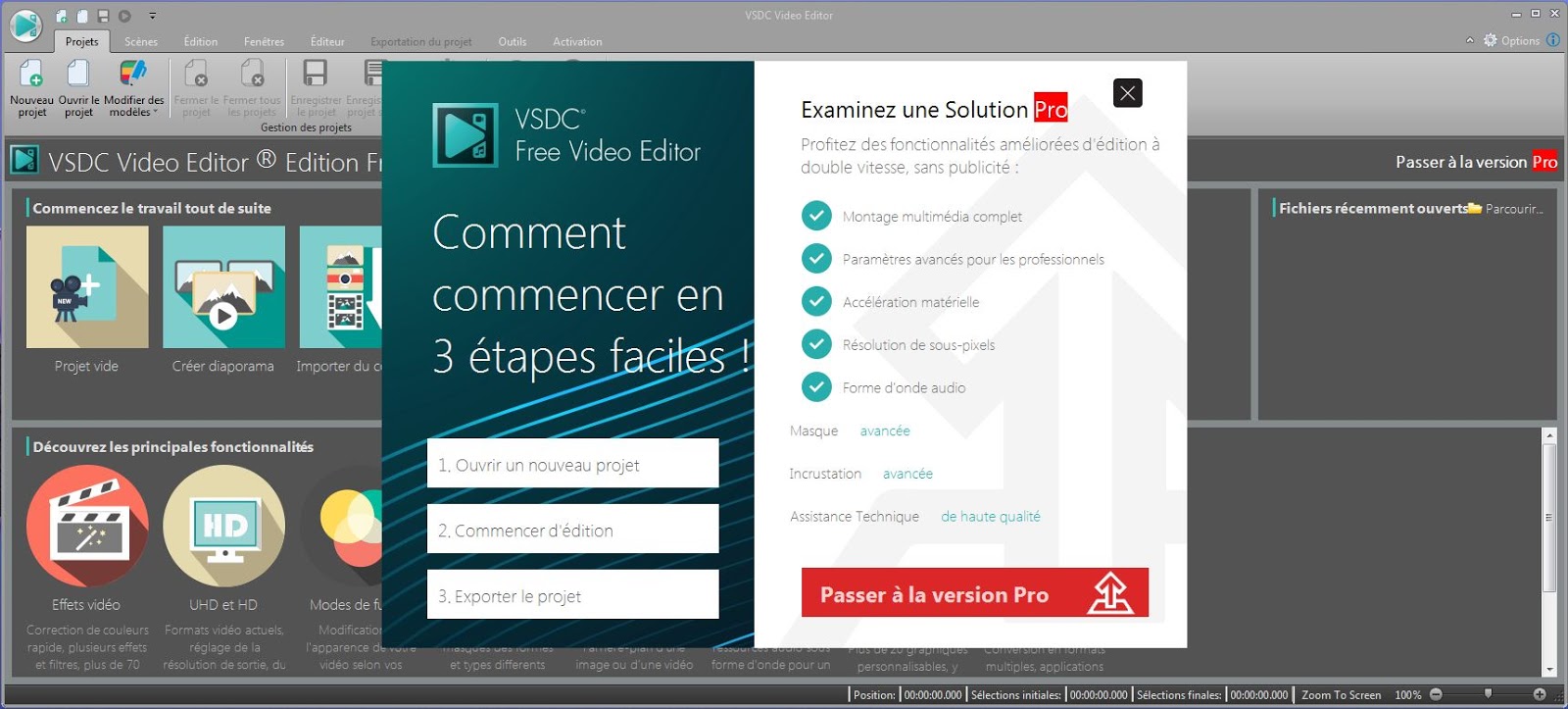Click the start page scrollbar down arrow
Image resolution: width=1568 pixels, height=709 pixels.
pyautogui.click(x=1549, y=670)
